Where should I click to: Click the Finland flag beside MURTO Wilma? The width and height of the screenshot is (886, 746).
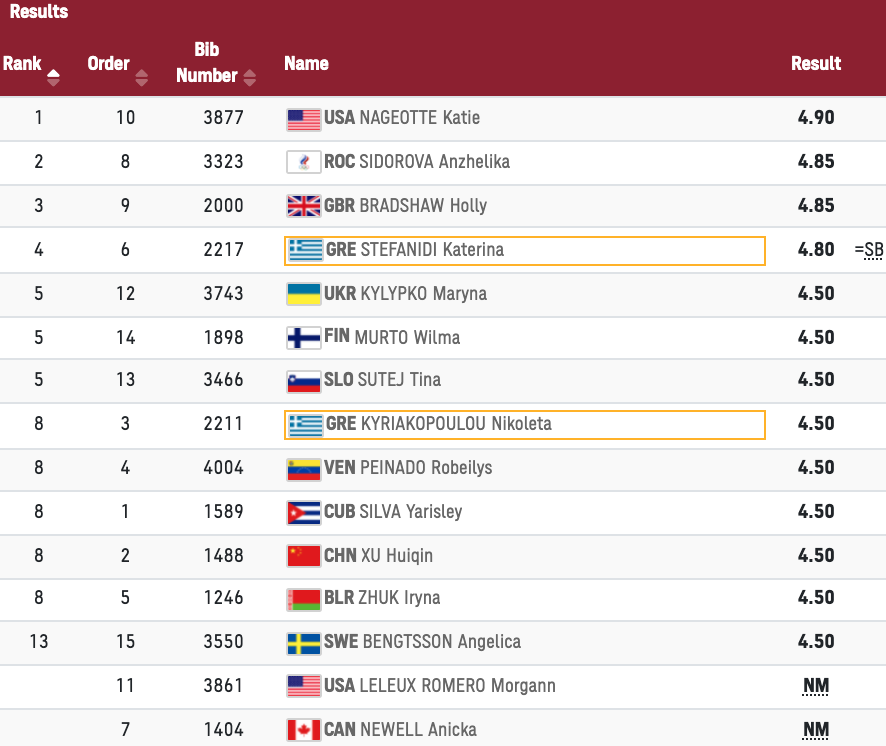(304, 338)
